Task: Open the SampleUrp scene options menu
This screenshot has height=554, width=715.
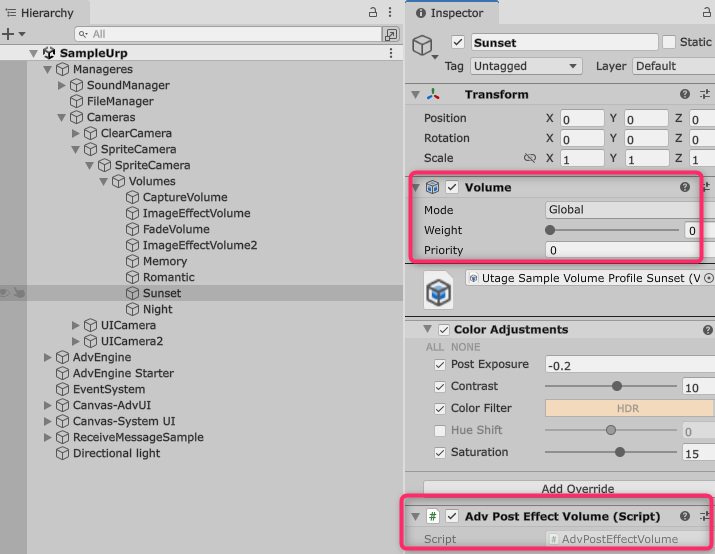Action: 391,53
